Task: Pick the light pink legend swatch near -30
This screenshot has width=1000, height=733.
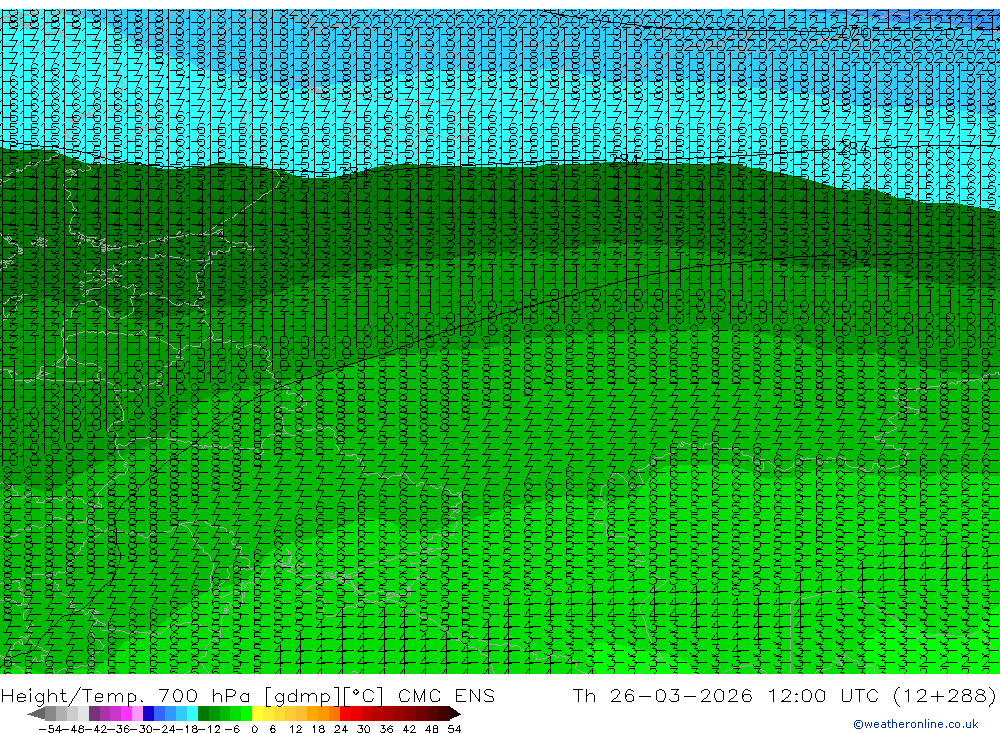Action: tap(138, 713)
